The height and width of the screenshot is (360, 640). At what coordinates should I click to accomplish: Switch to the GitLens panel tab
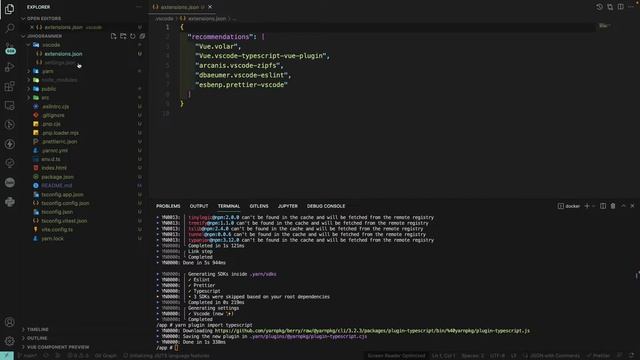click(x=259, y=206)
